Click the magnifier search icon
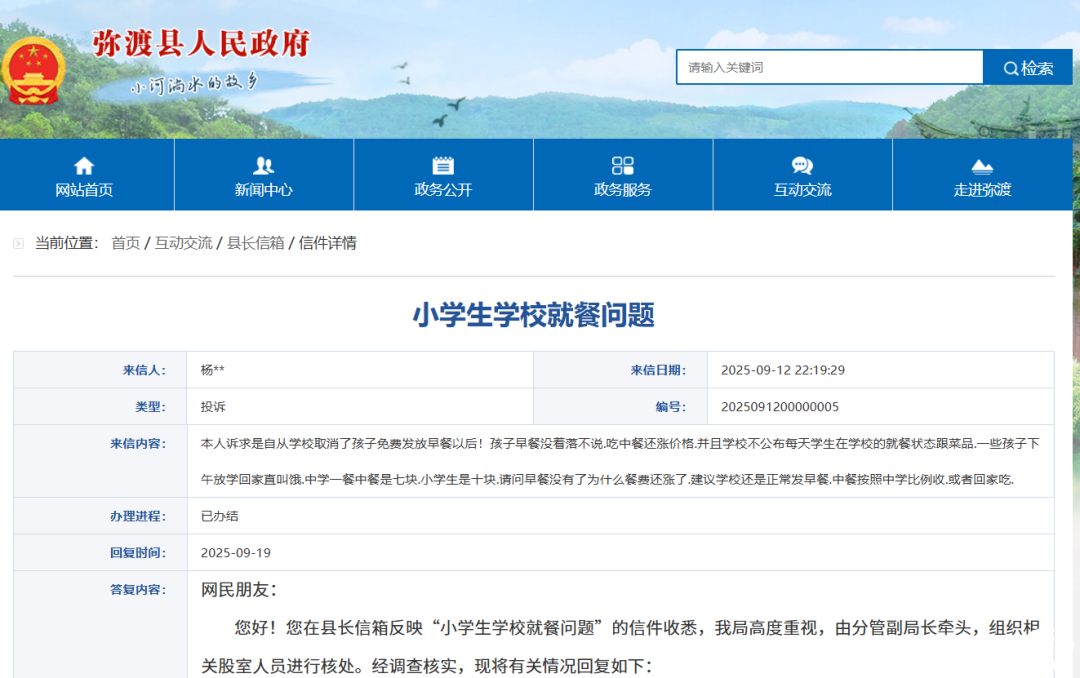The height and width of the screenshot is (678, 1080). tap(1011, 67)
